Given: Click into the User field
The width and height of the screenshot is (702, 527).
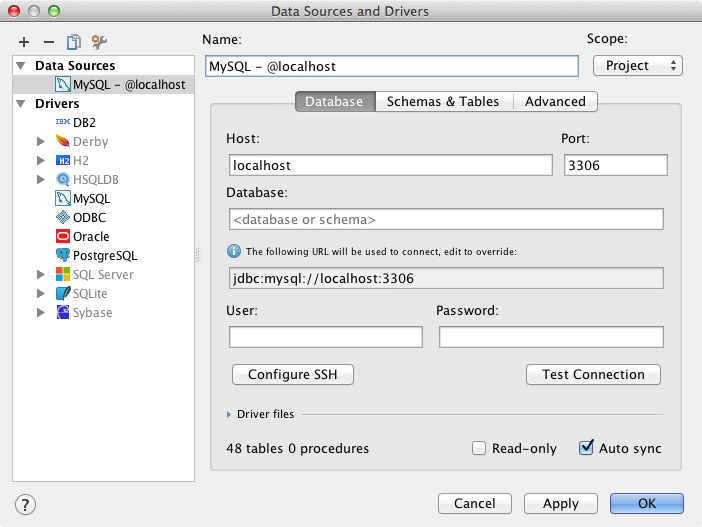Looking at the screenshot, I should pyautogui.click(x=325, y=337).
